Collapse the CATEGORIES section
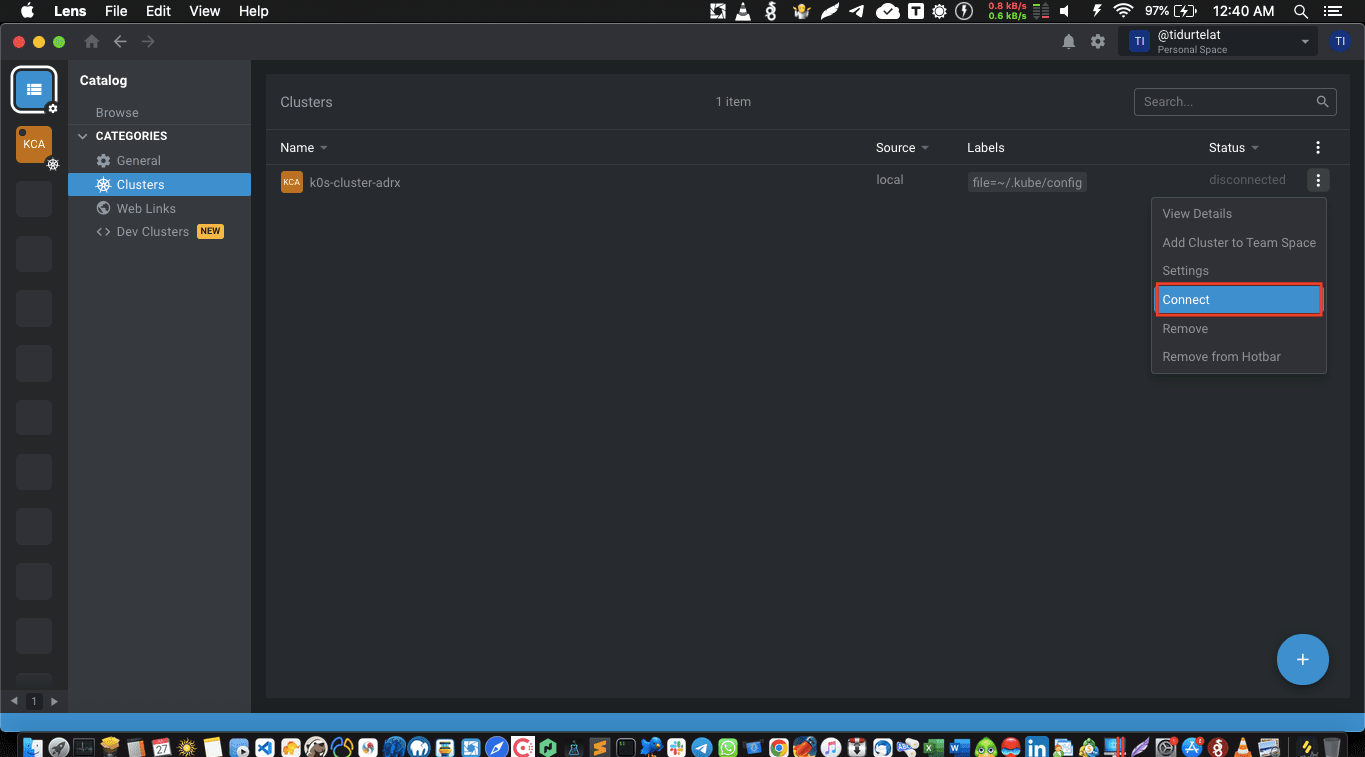This screenshot has width=1365, height=757. click(84, 136)
